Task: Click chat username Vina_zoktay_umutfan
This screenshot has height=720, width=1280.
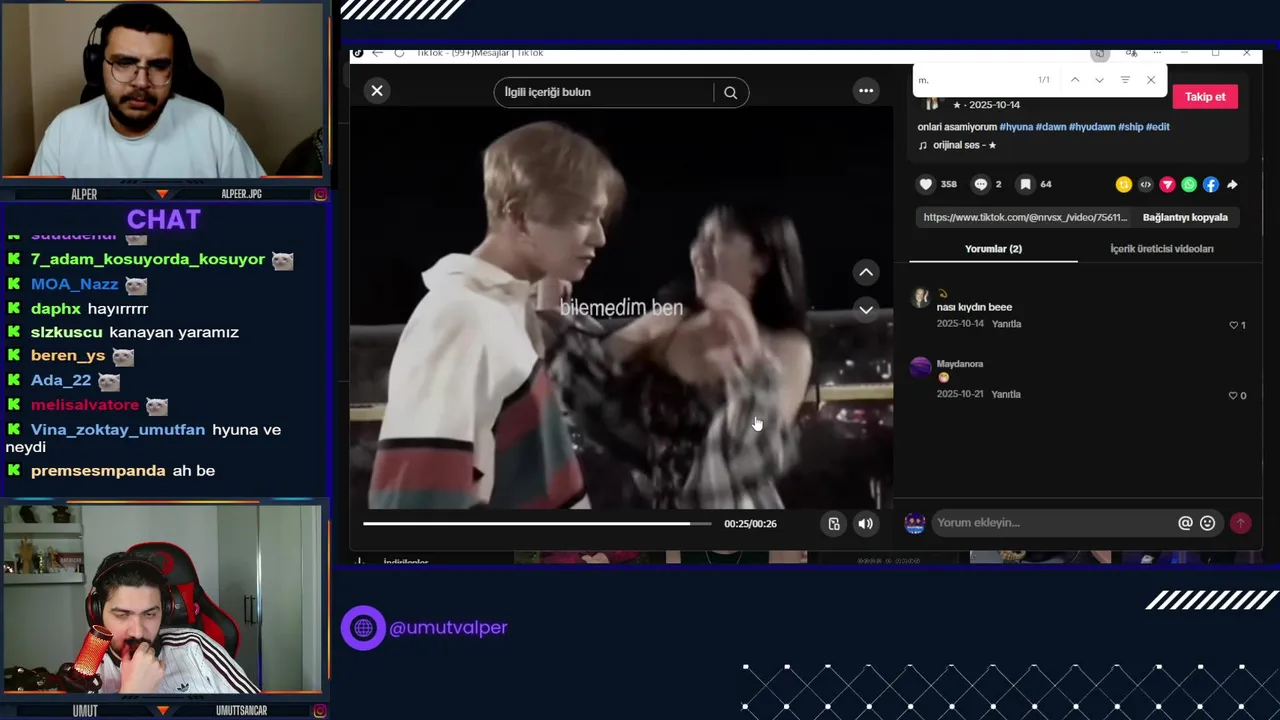Action: [118, 430]
